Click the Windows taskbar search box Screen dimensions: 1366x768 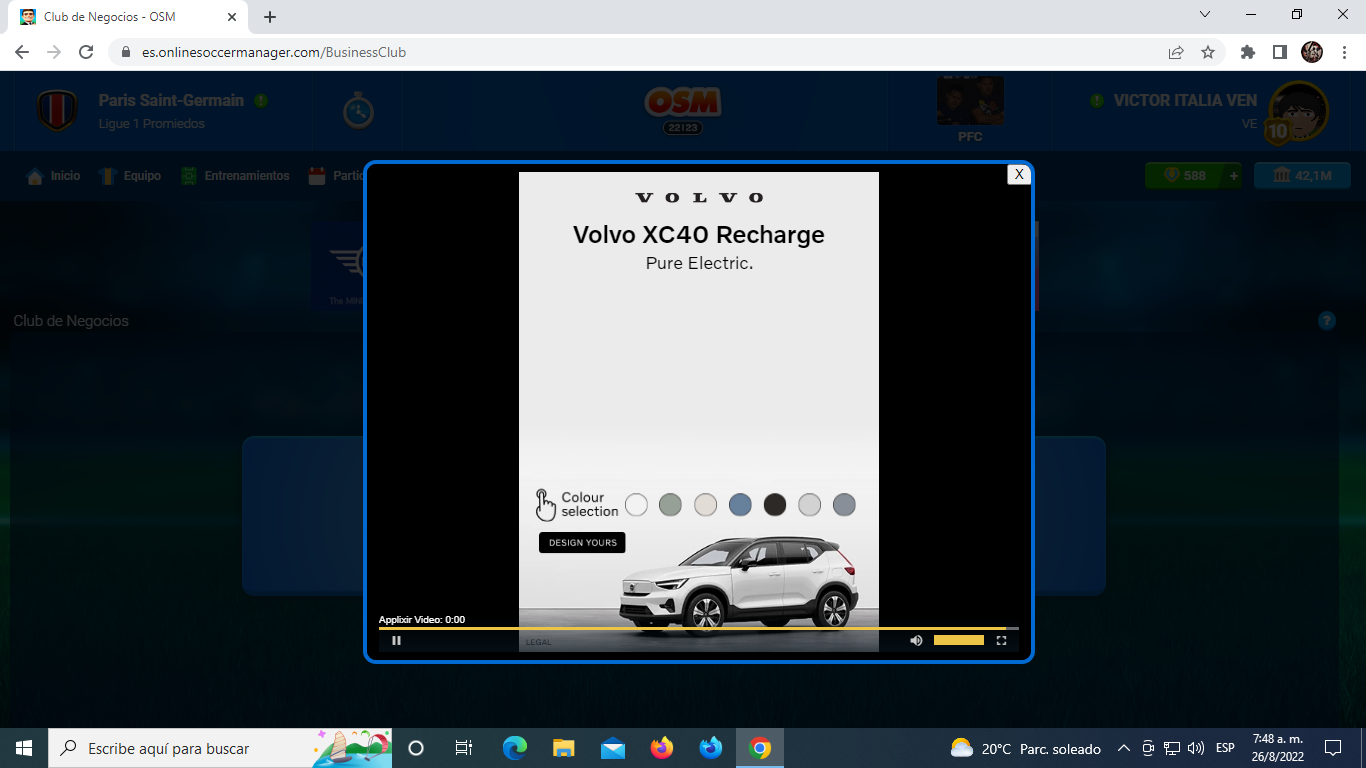tap(220, 748)
